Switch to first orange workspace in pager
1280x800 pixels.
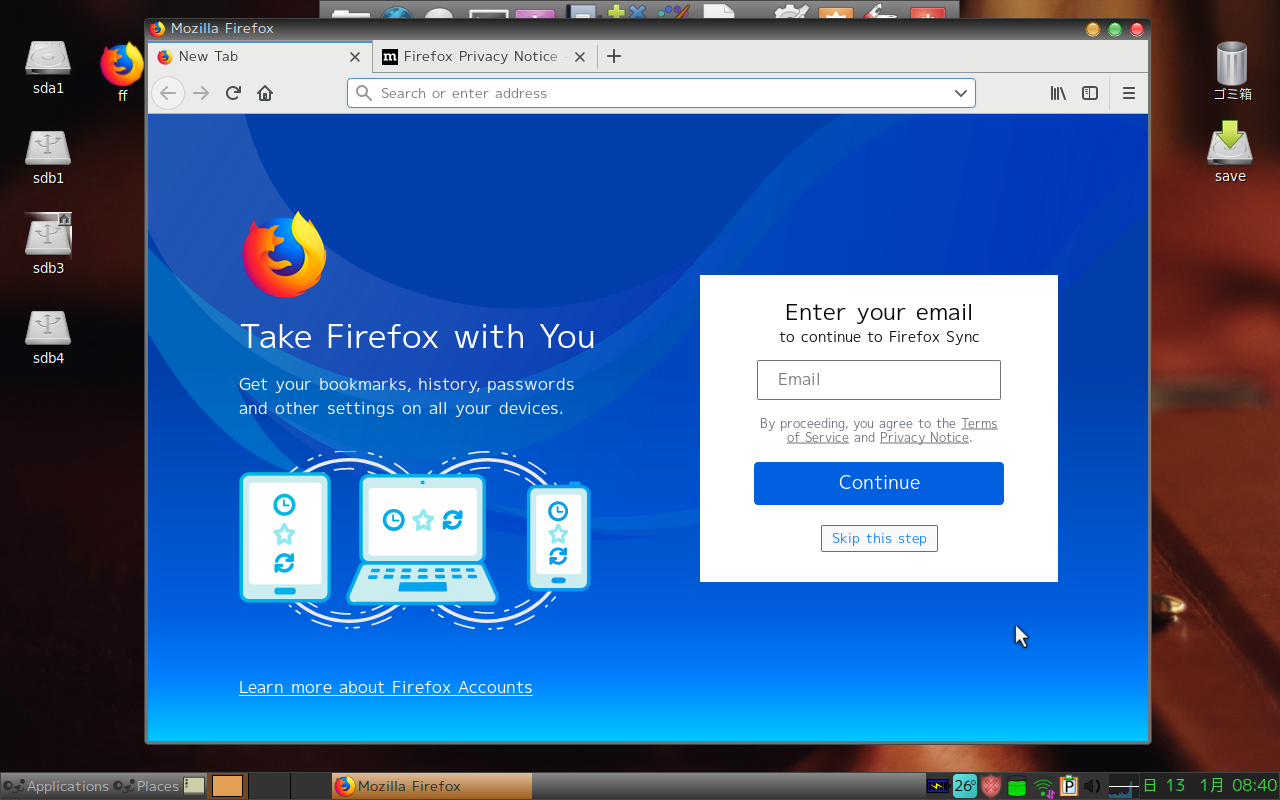[227, 786]
